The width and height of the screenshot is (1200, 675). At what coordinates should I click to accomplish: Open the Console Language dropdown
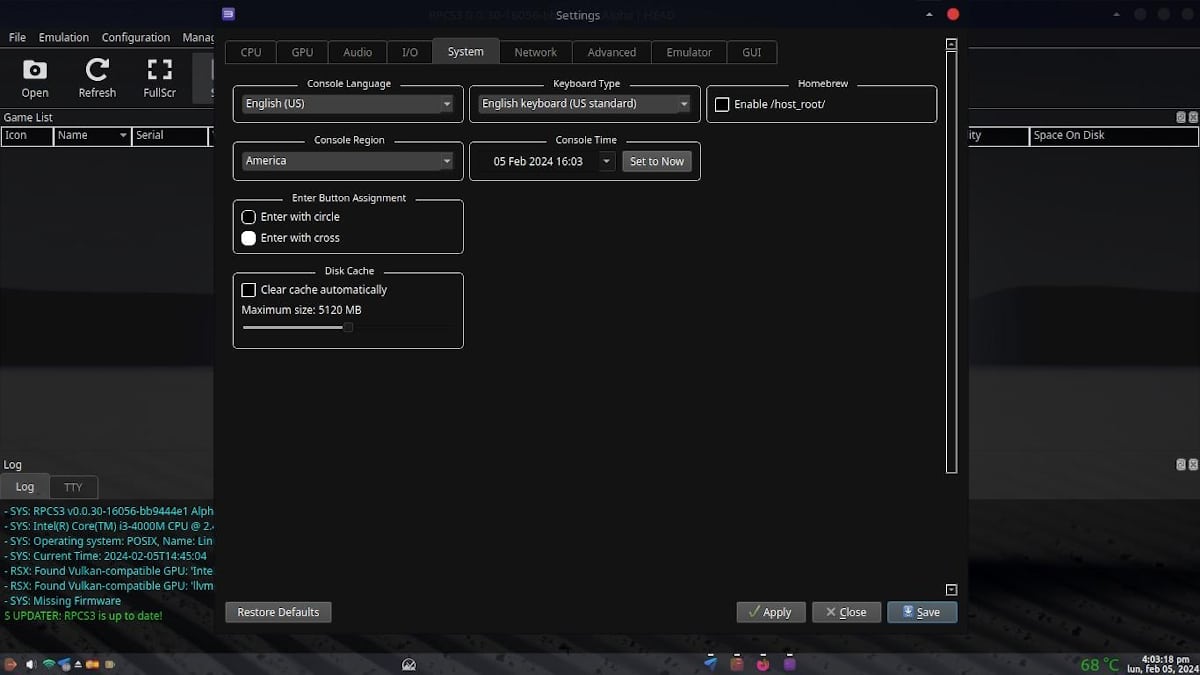[x=348, y=104]
